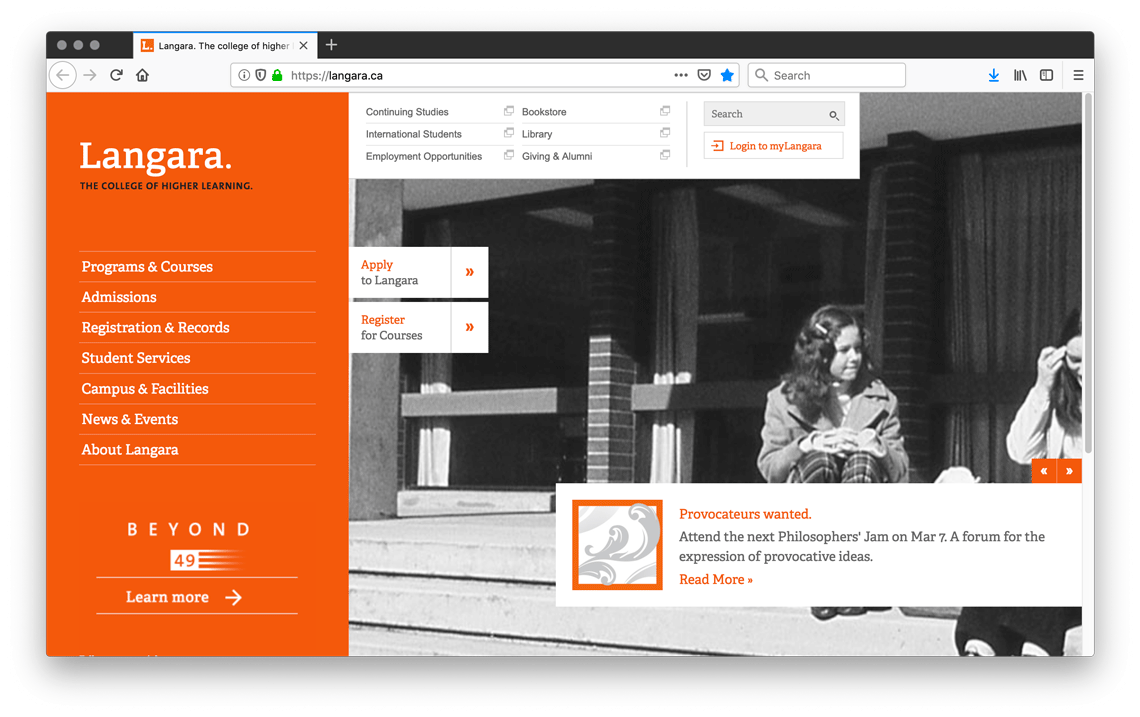Click external-link icon beside Library link
The width and height of the screenshot is (1140, 717).
665,132
